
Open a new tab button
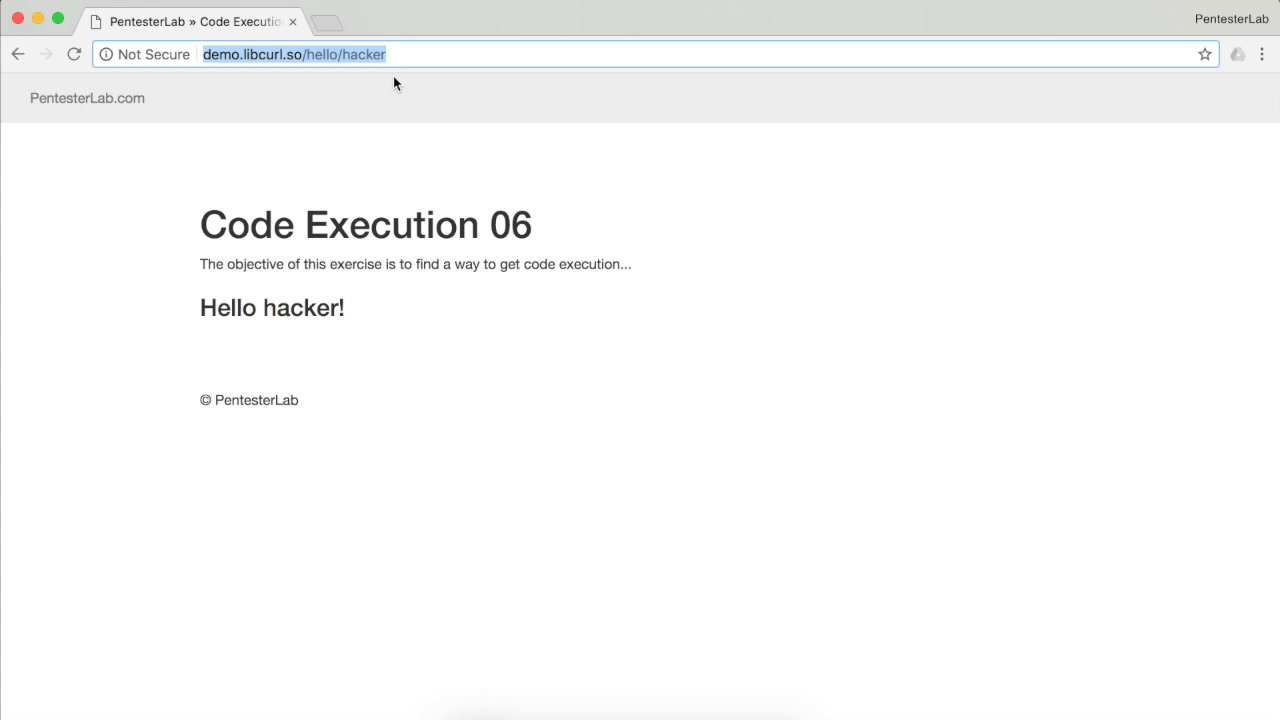[x=326, y=23]
